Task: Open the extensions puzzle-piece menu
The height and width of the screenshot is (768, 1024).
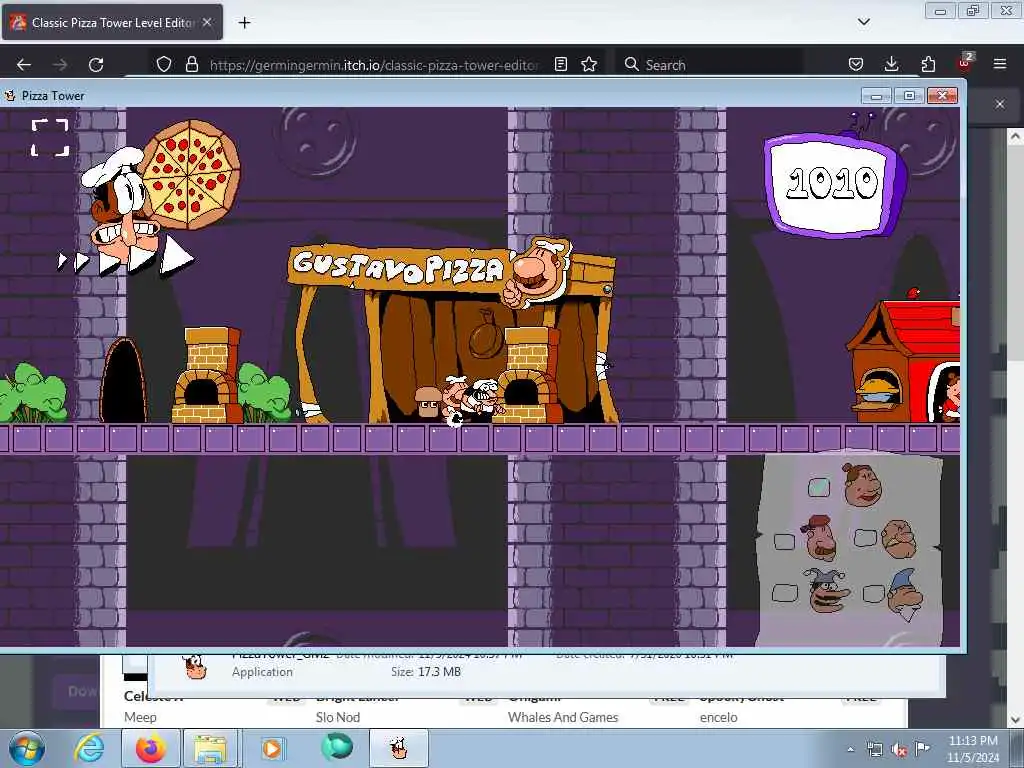Action: tap(928, 64)
